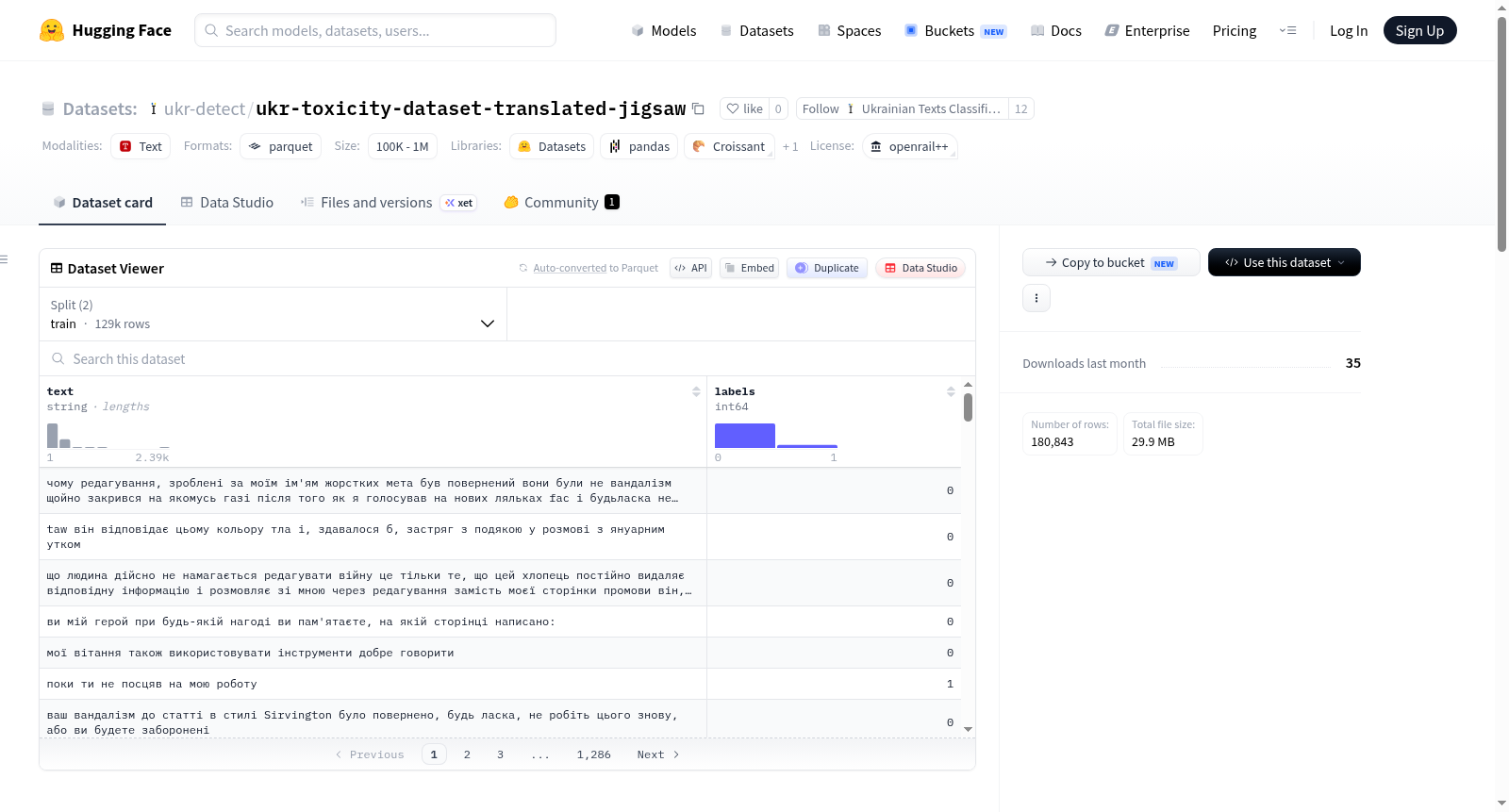Screen dimensions: 1509x812
Task: Click the Datasets library tag
Action: coord(552,146)
